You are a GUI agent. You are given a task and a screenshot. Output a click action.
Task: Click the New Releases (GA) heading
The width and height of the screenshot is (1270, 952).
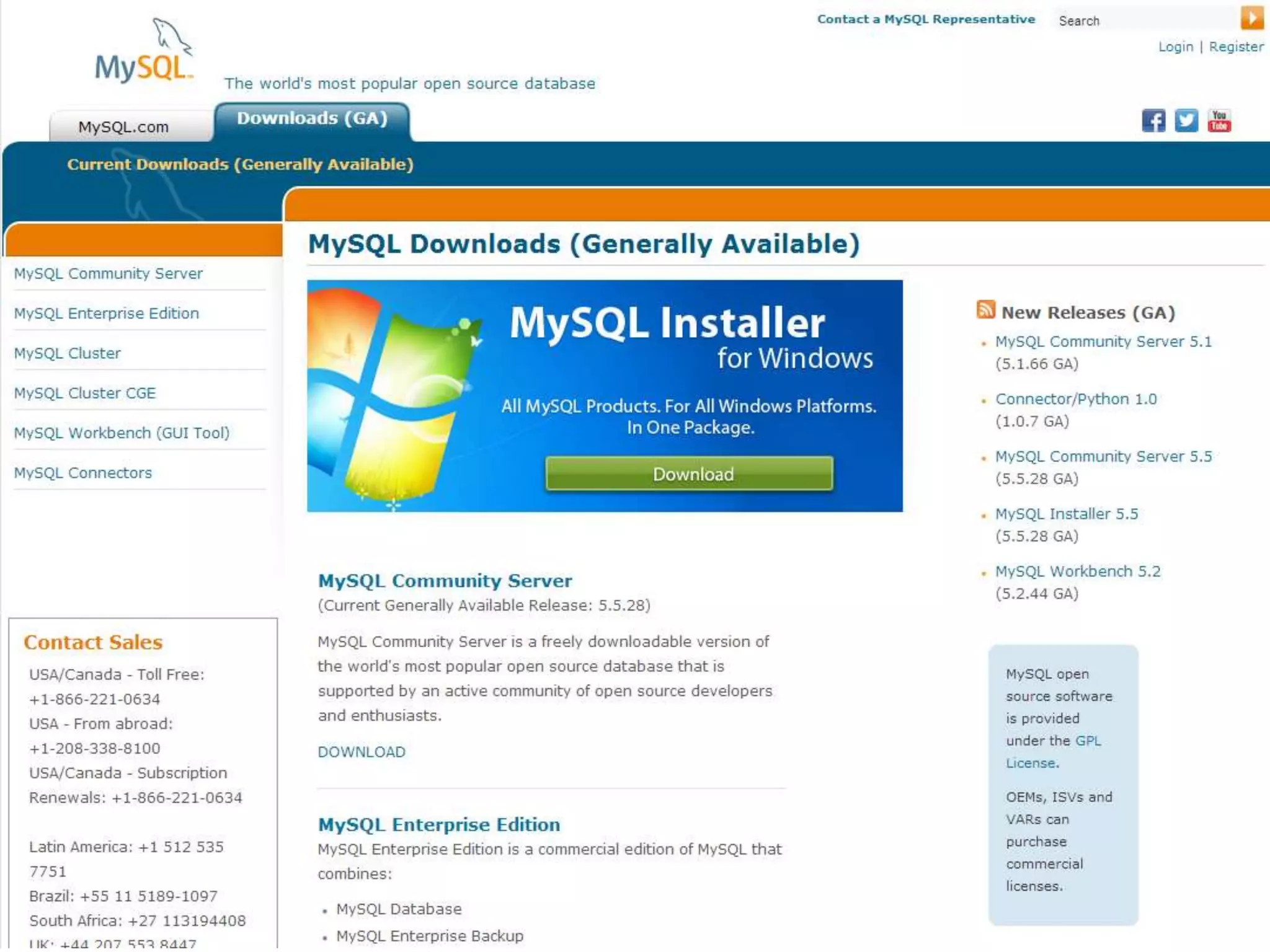1088,312
